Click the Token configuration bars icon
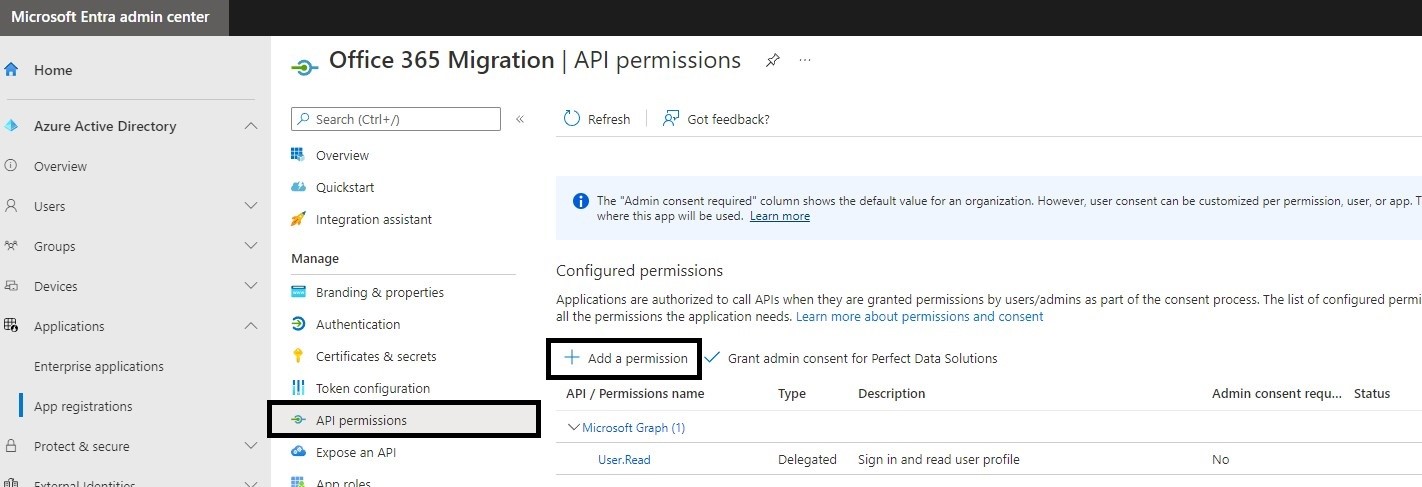The height and width of the screenshot is (487, 1422). click(297, 388)
